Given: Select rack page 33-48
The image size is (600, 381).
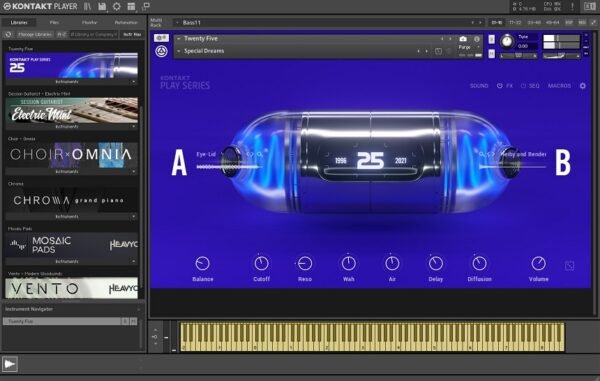Looking at the screenshot, I should click(534, 23).
